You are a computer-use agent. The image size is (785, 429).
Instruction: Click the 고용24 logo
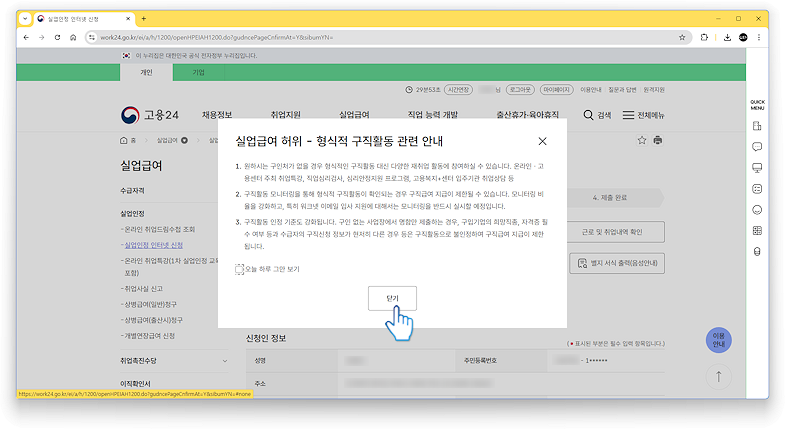click(150, 115)
